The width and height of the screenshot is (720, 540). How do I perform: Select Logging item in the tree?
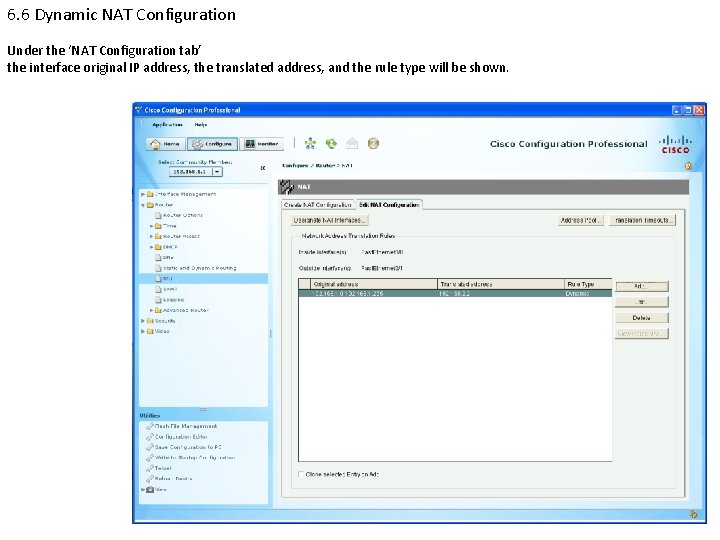[x=173, y=300]
